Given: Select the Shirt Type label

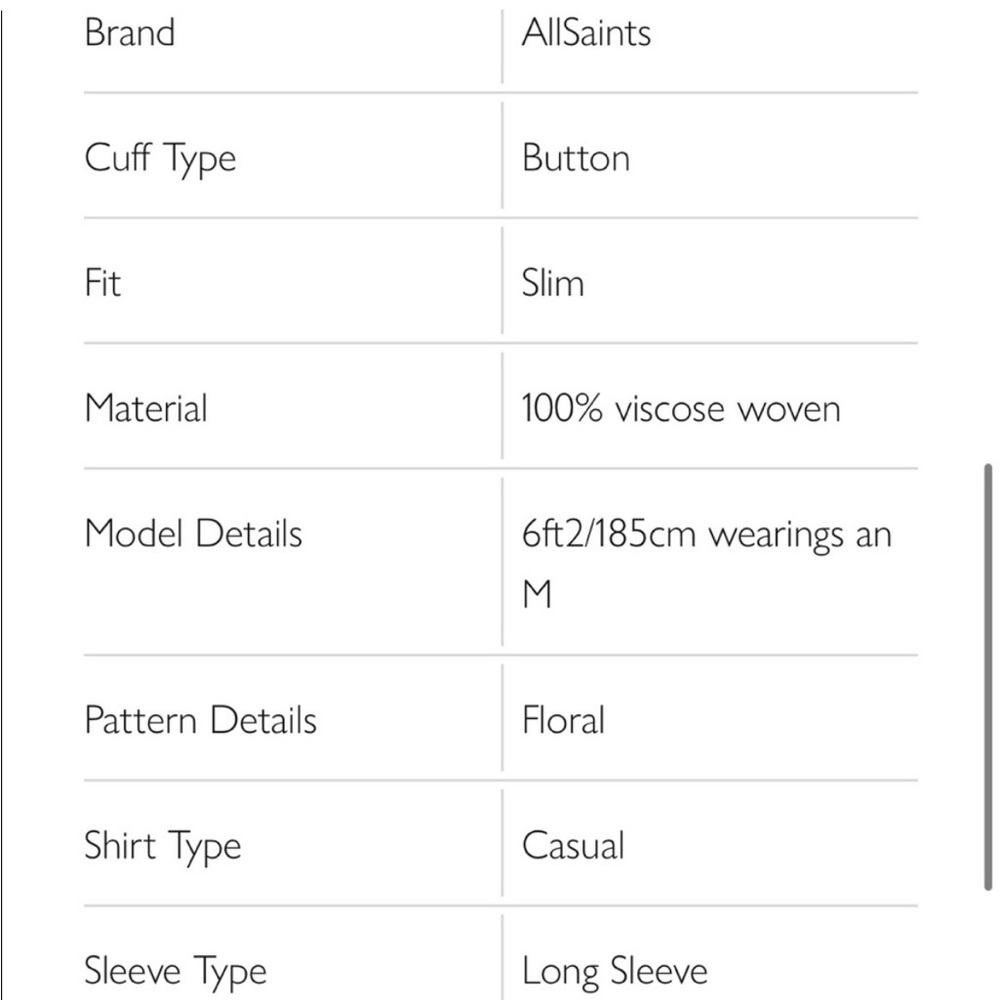Looking at the screenshot, I should click(x=163, y=847).
